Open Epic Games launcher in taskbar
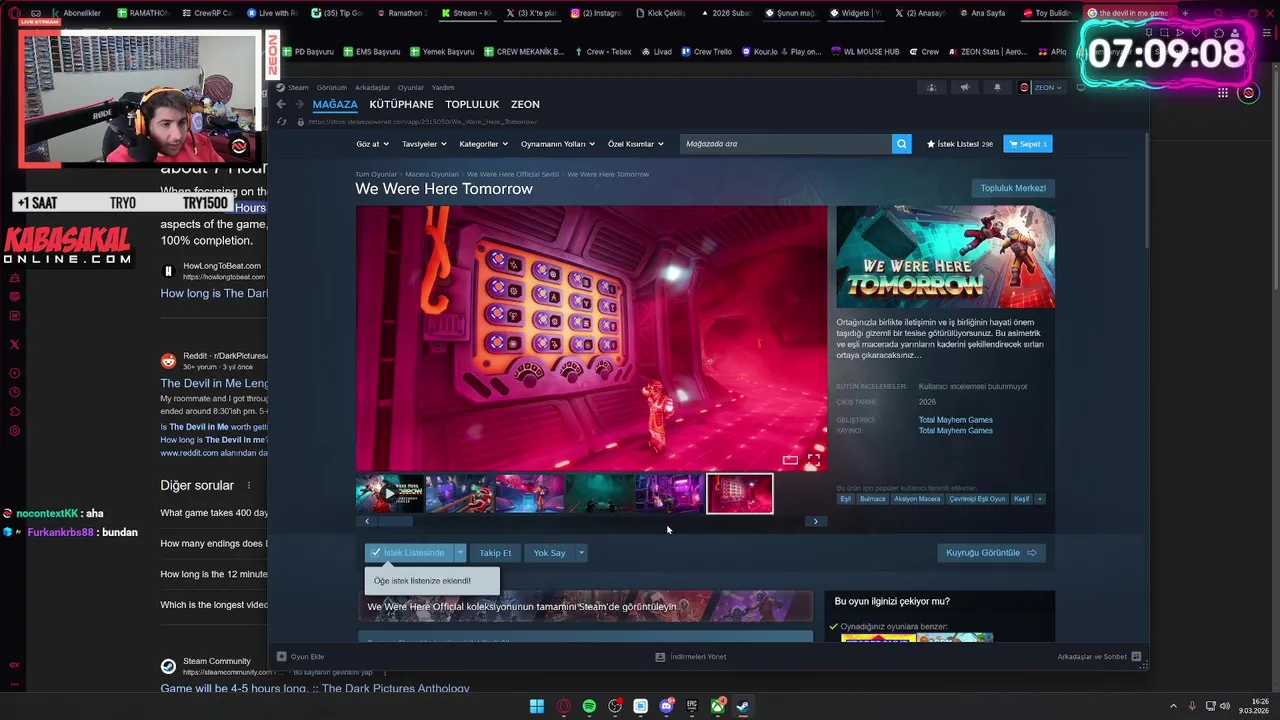The width and height of the screenshot is (1280, 720). 692,706
